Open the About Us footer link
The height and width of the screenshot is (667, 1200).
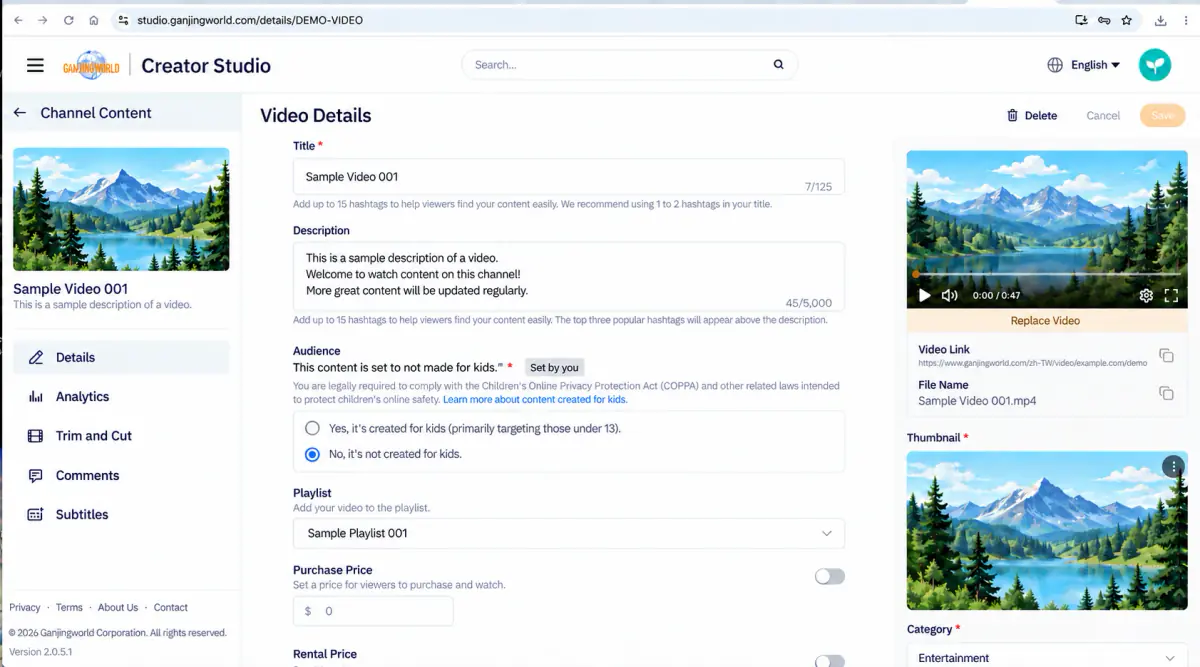(118, 607)
